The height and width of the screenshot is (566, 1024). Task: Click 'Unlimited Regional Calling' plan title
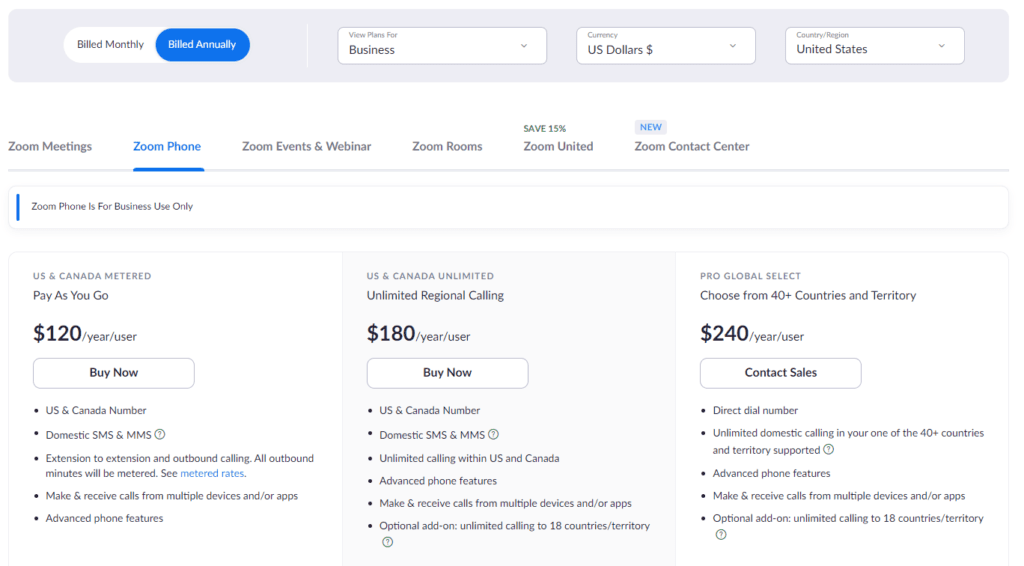[435, 295]
